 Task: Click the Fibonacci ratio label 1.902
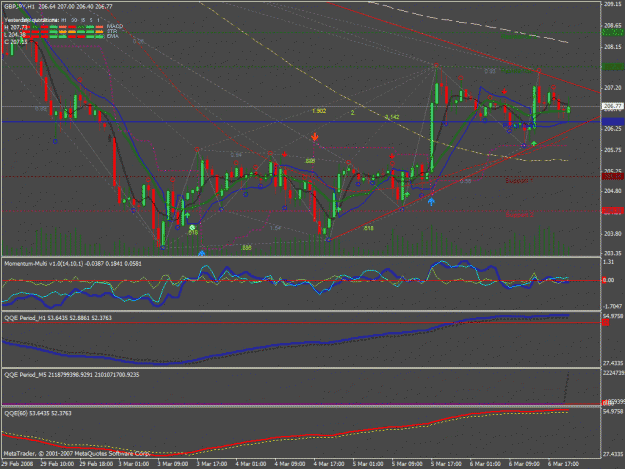click(319, 111)
